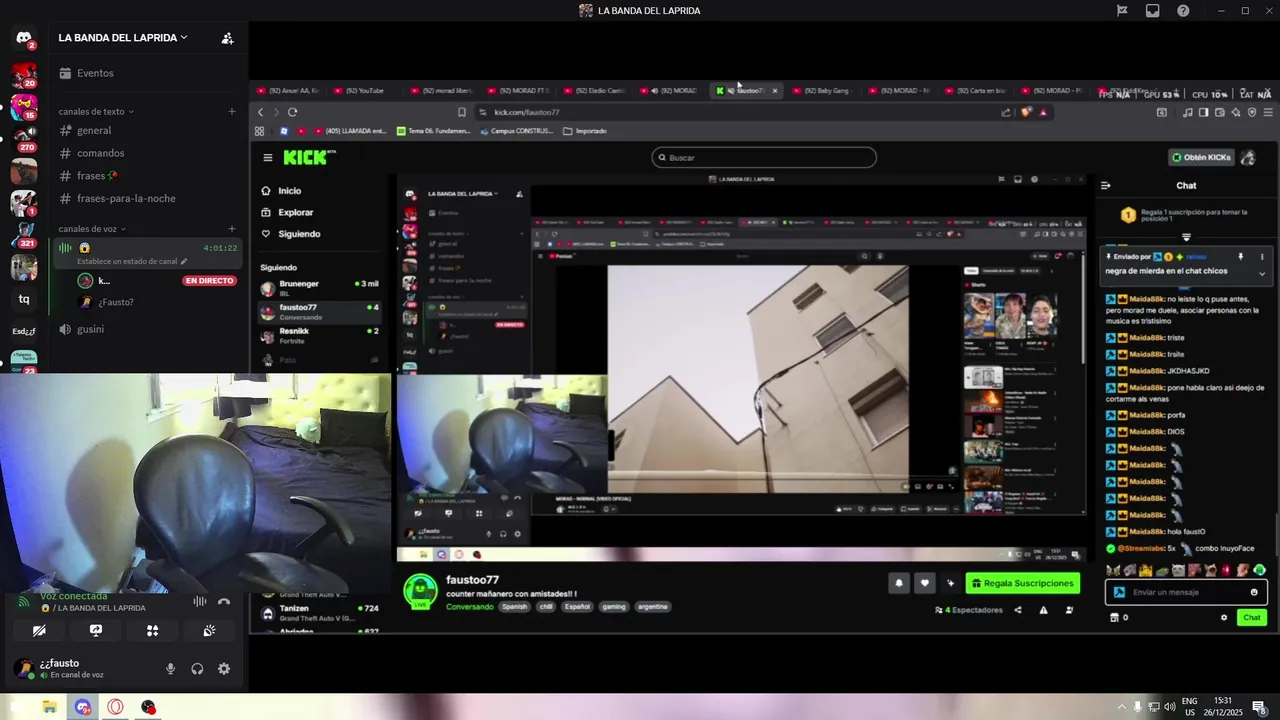
Task: Open Kick chat settings gear
Action: (x=1224, y=618)
